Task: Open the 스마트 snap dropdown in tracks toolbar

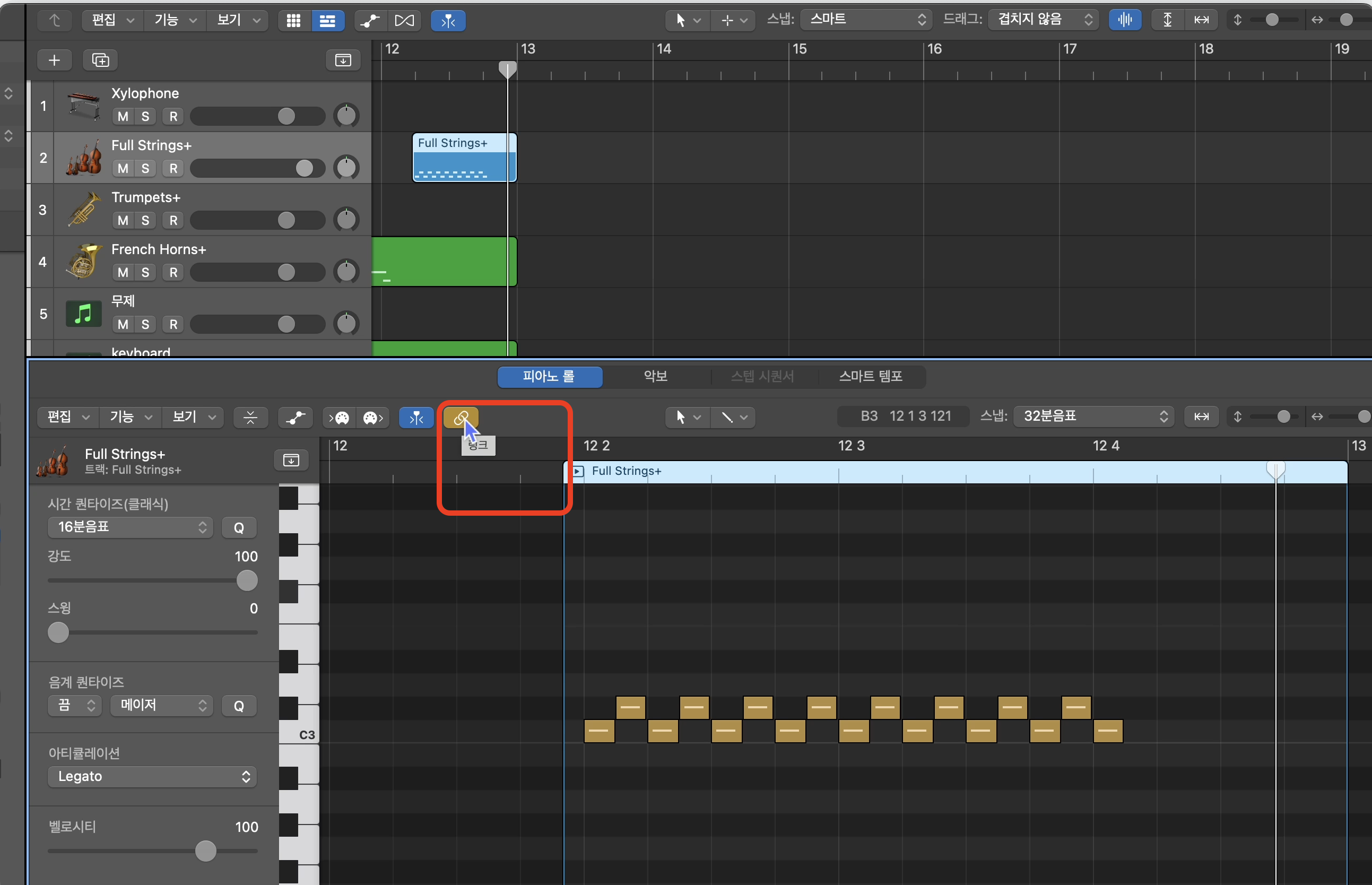Action: pos(865,20)
